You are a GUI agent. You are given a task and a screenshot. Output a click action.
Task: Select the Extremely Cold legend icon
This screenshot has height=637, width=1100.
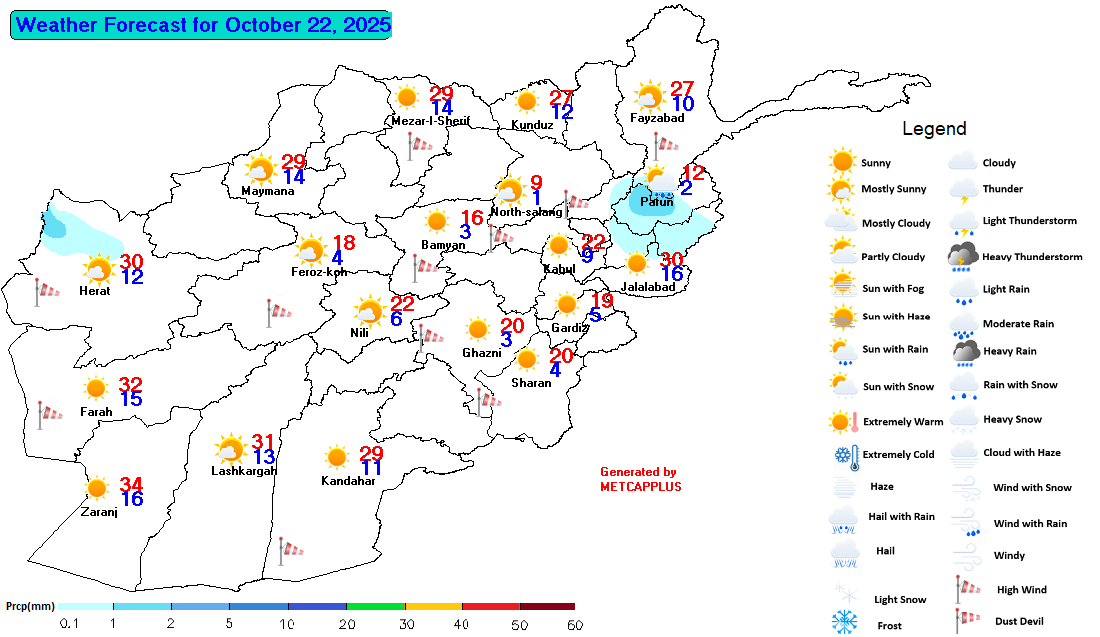point(844,455)
